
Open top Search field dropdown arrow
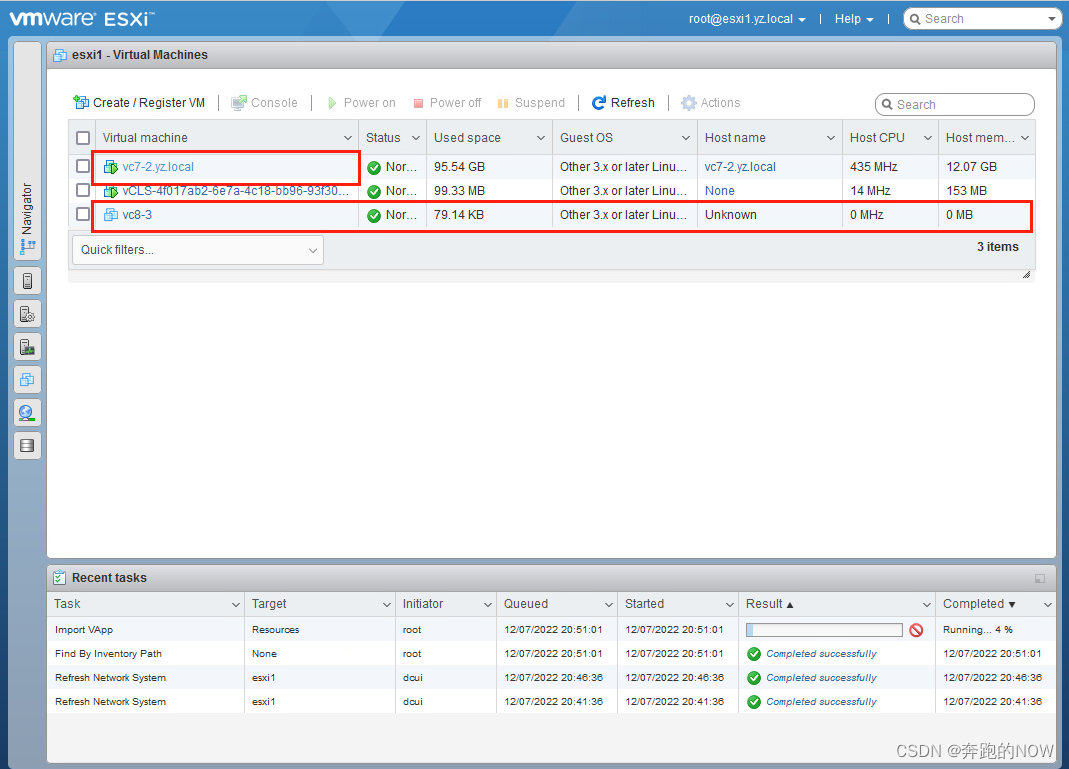click(x=1052, y=19)
